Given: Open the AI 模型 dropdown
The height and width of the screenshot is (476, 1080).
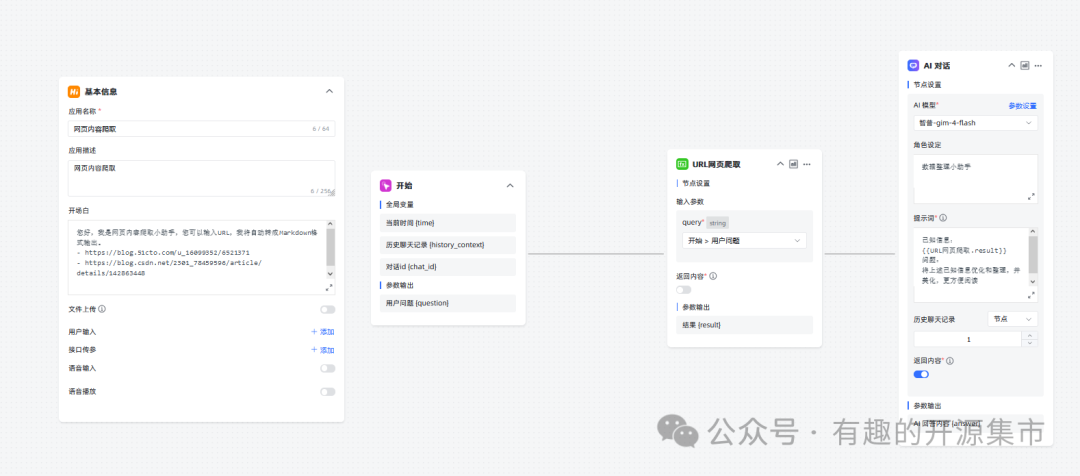Looking at the screenshot, I should (x=975, y=123).
